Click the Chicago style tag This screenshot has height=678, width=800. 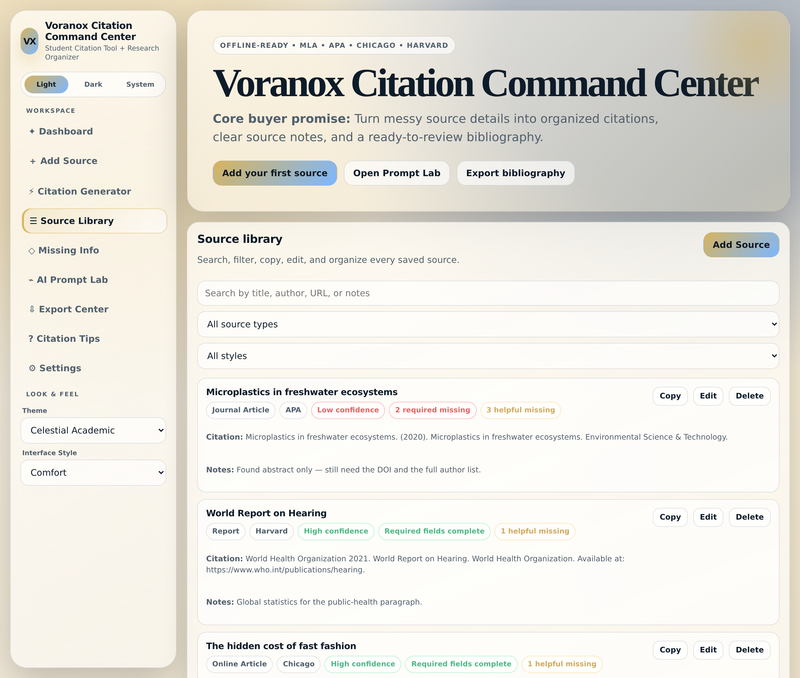(x=298, y=664)
